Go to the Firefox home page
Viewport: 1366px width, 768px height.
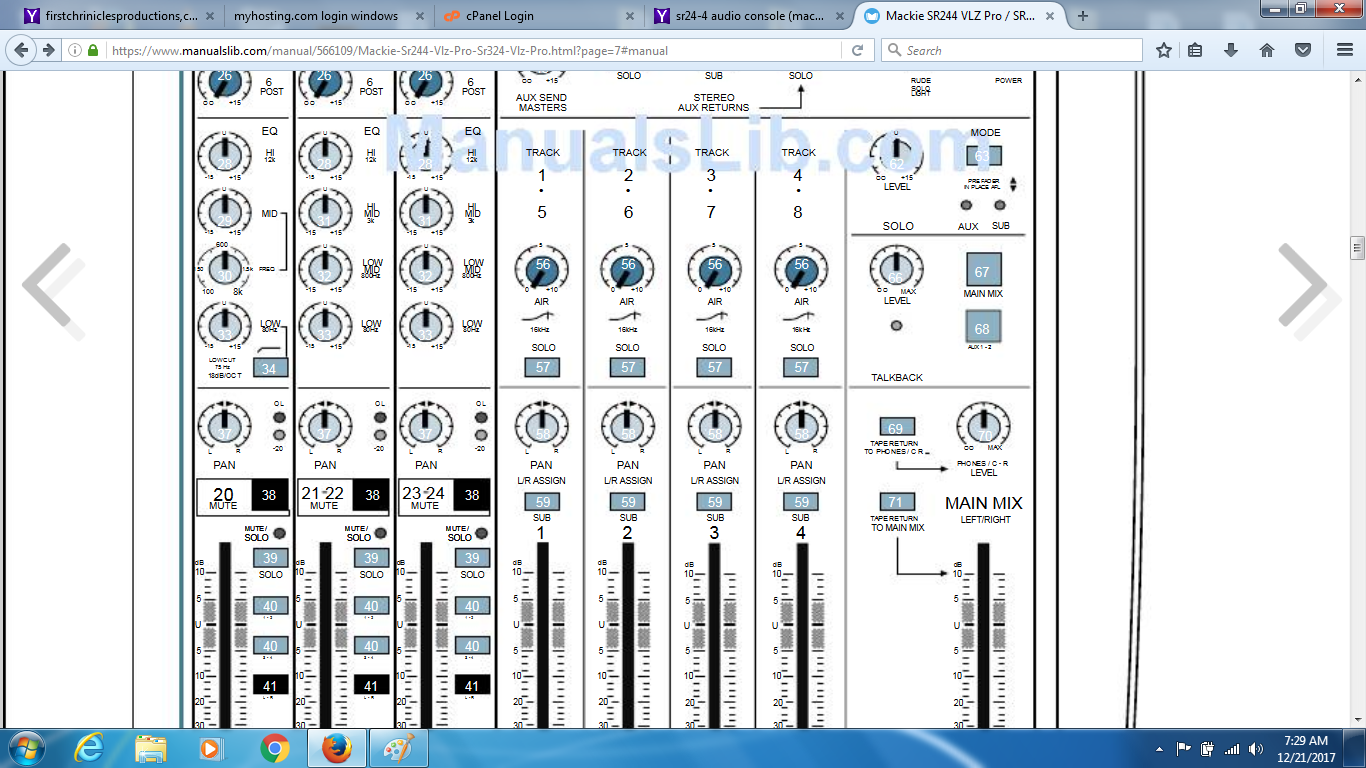[x=1267, y=50]
